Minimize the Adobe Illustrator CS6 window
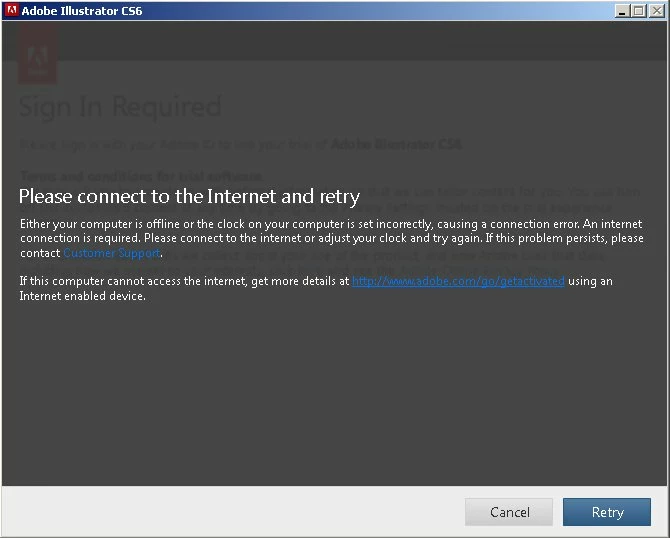Image resolution: width=670 pixels, height=538 pixels. [x=622, y=11]
